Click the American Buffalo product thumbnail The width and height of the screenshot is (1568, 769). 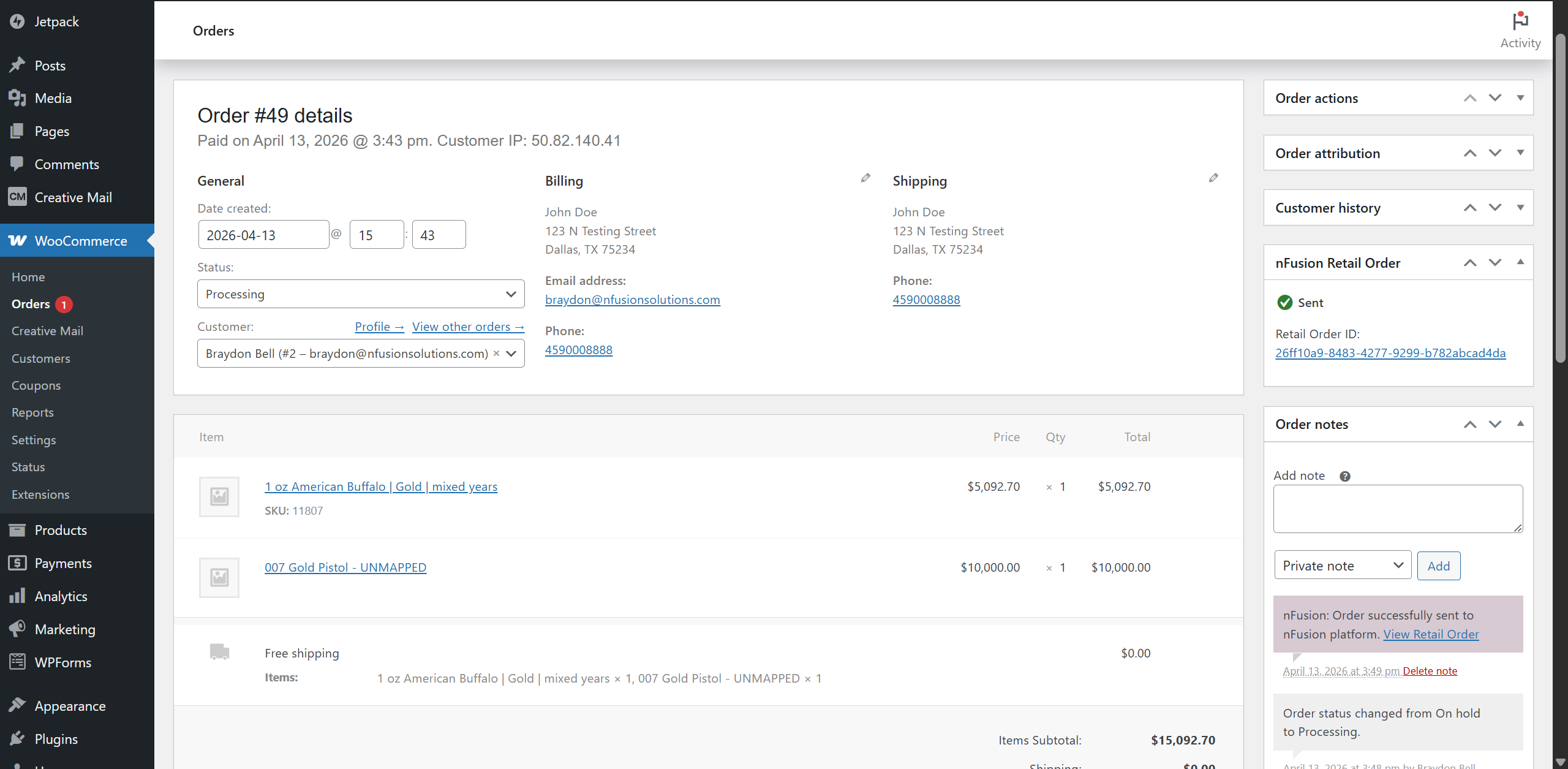pyautogui.click(x=219, y=496)
